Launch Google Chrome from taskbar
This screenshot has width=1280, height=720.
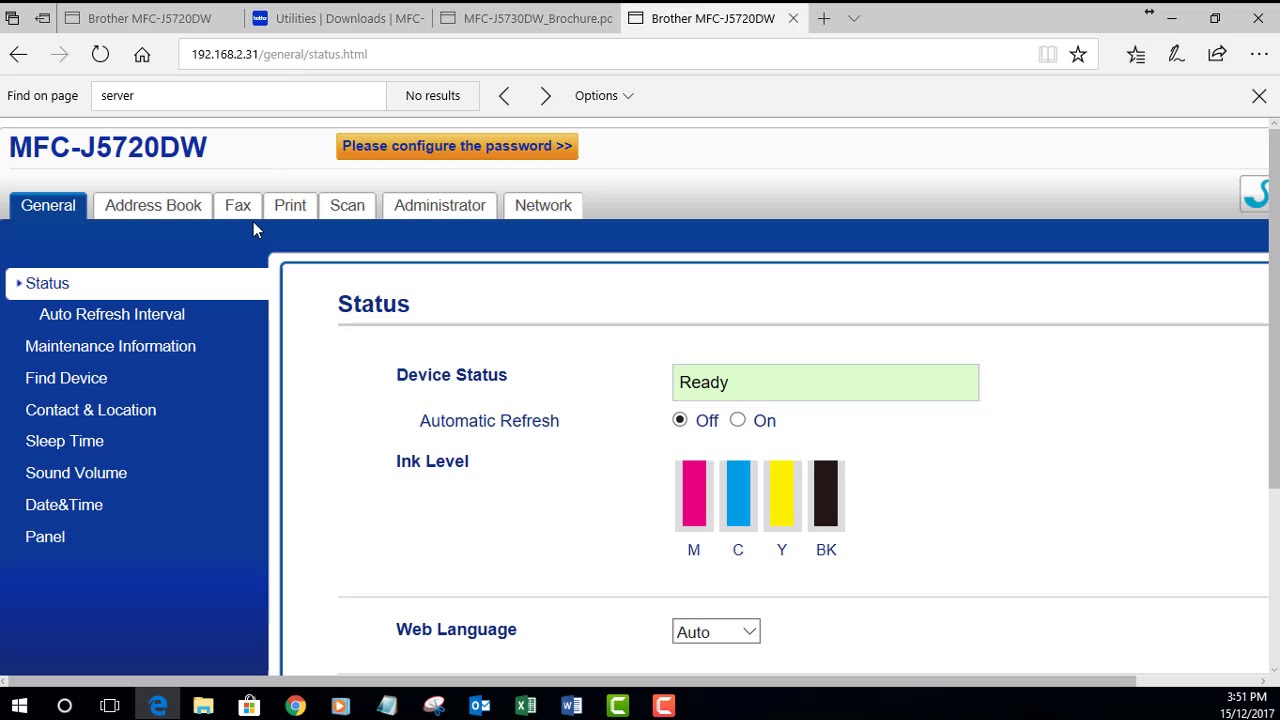pyautogui.click(x=295, y=706)
